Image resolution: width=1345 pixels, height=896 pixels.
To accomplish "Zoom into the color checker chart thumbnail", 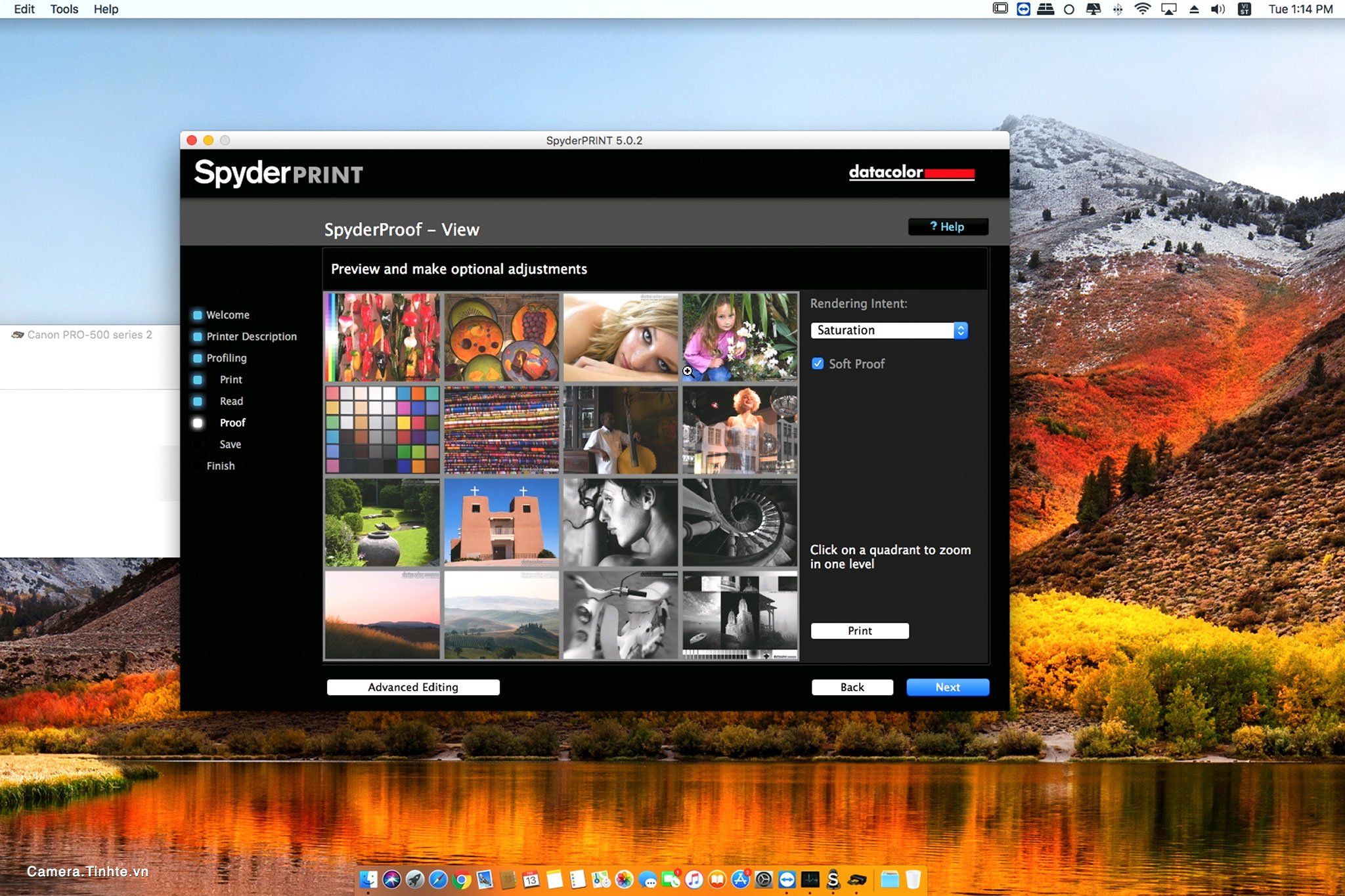I will point(382,430).
